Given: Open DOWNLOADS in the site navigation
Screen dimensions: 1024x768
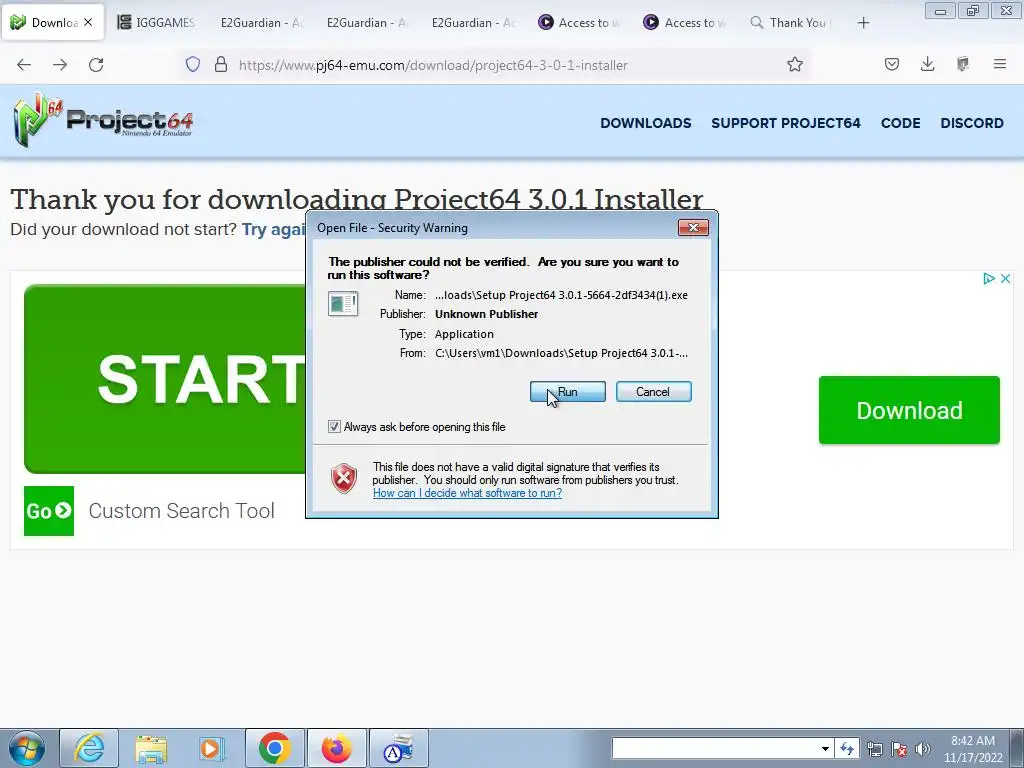Looking at the screenshot, I should [x=646, y=123].
